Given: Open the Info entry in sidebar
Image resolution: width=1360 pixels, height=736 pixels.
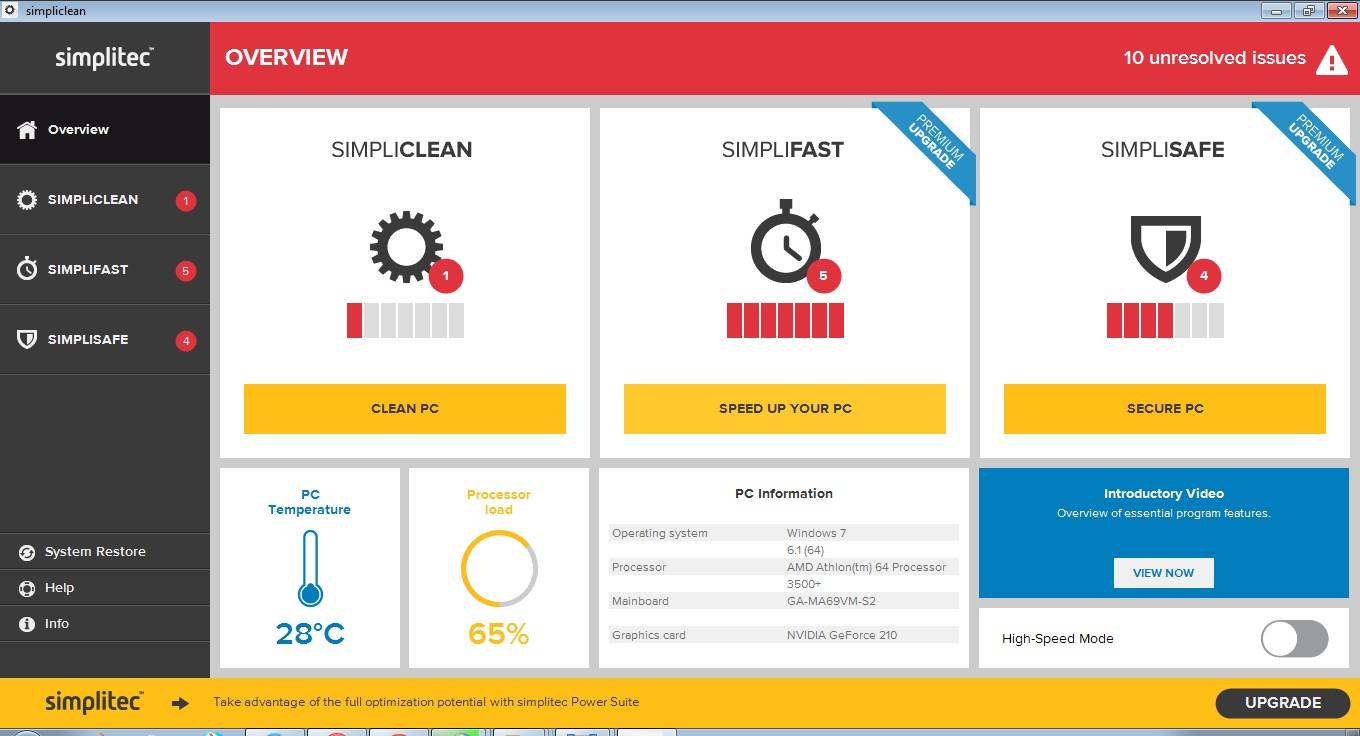Looking at the screenshot, I should click(x=105, y=624).
